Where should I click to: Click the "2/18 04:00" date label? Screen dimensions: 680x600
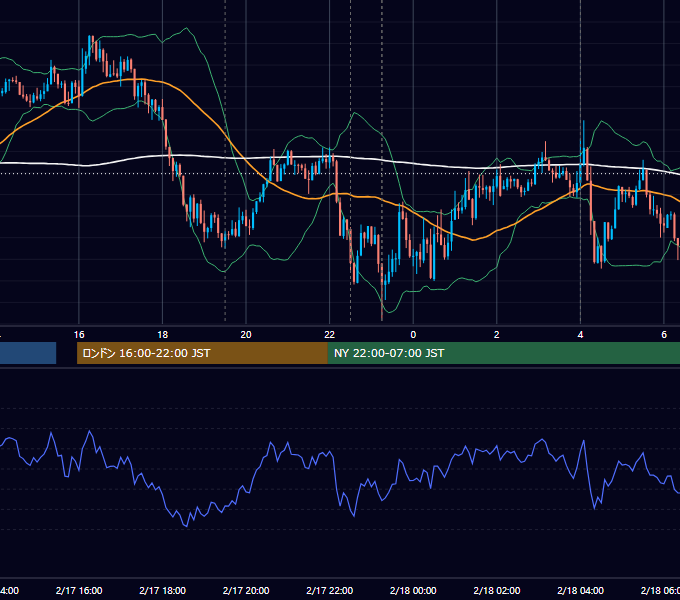pos(580,590)
